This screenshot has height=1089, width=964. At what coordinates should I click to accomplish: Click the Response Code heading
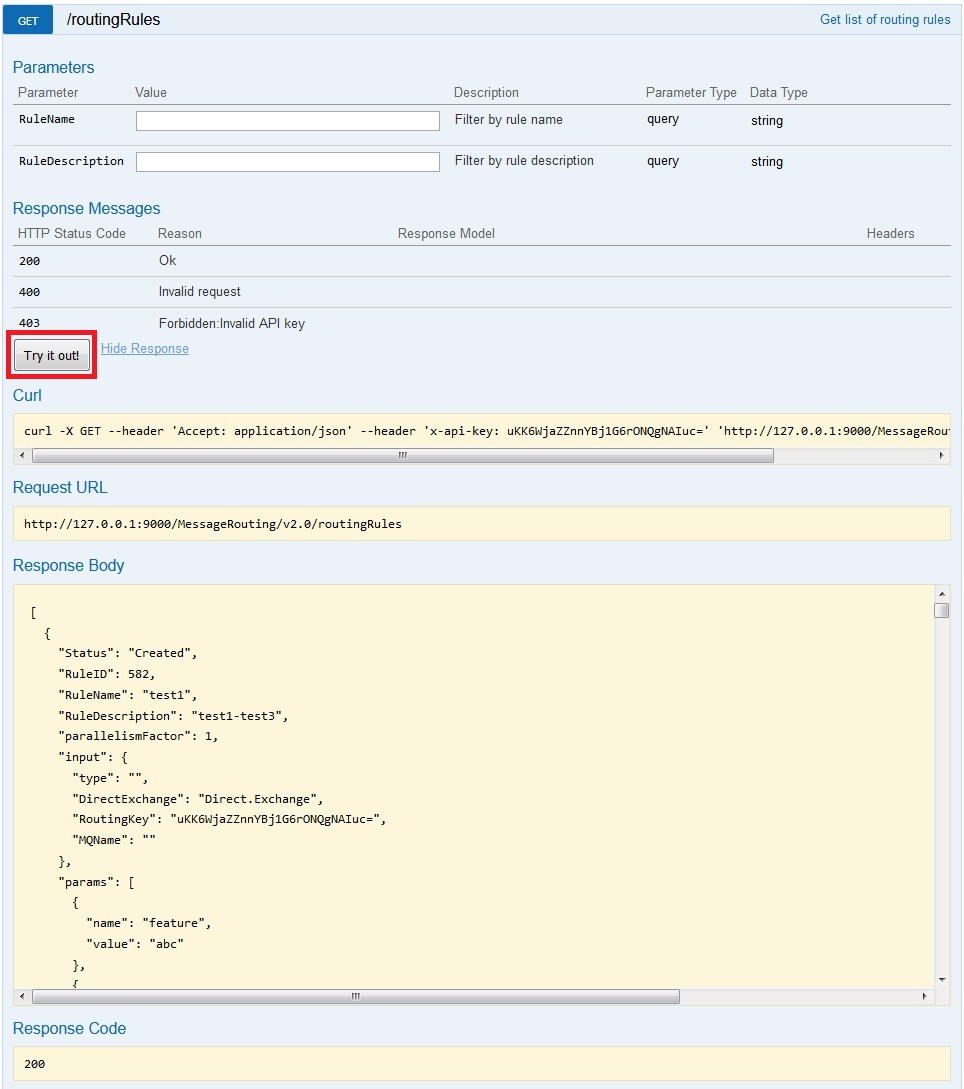coord(69,1029)
